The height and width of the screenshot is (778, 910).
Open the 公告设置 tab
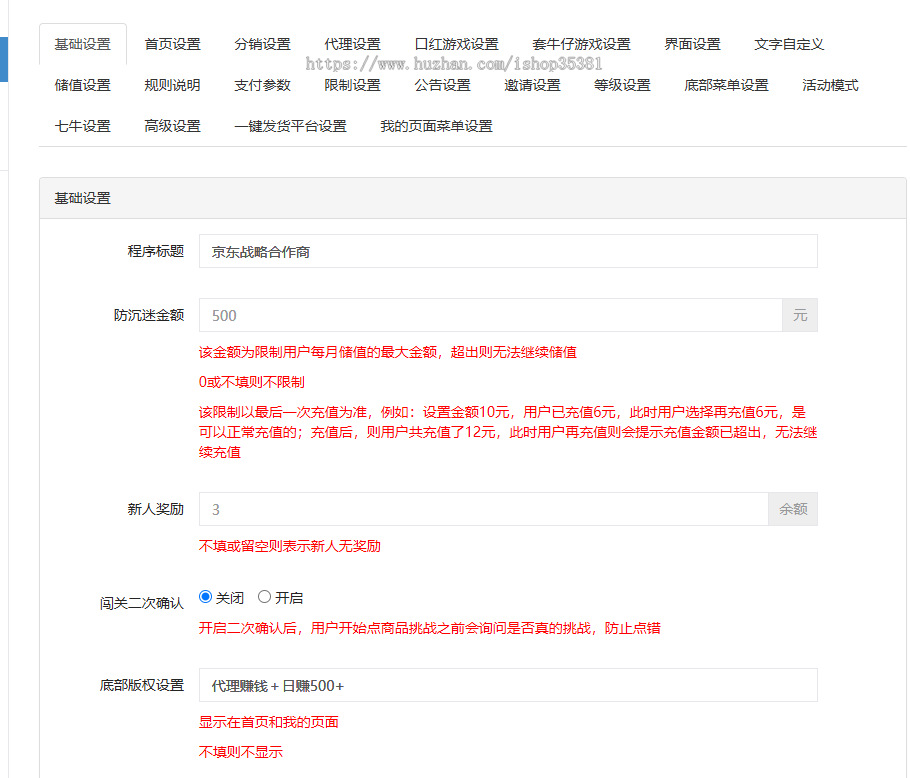pos(442,85)
